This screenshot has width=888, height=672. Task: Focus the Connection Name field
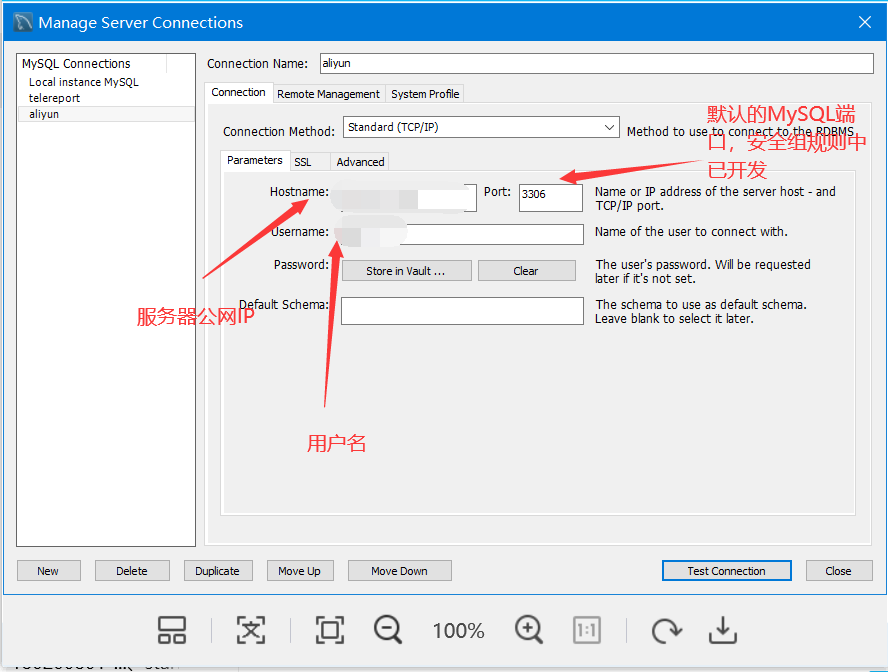click(596, 63)
